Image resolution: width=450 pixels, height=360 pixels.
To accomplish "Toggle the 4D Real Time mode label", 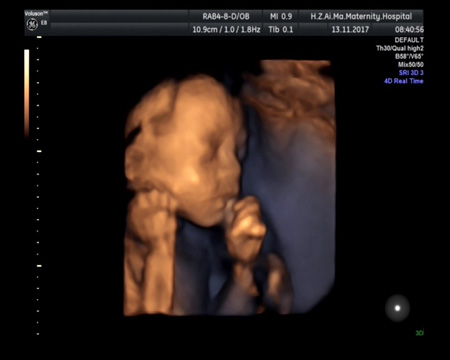I will click(x=404, y=81).
